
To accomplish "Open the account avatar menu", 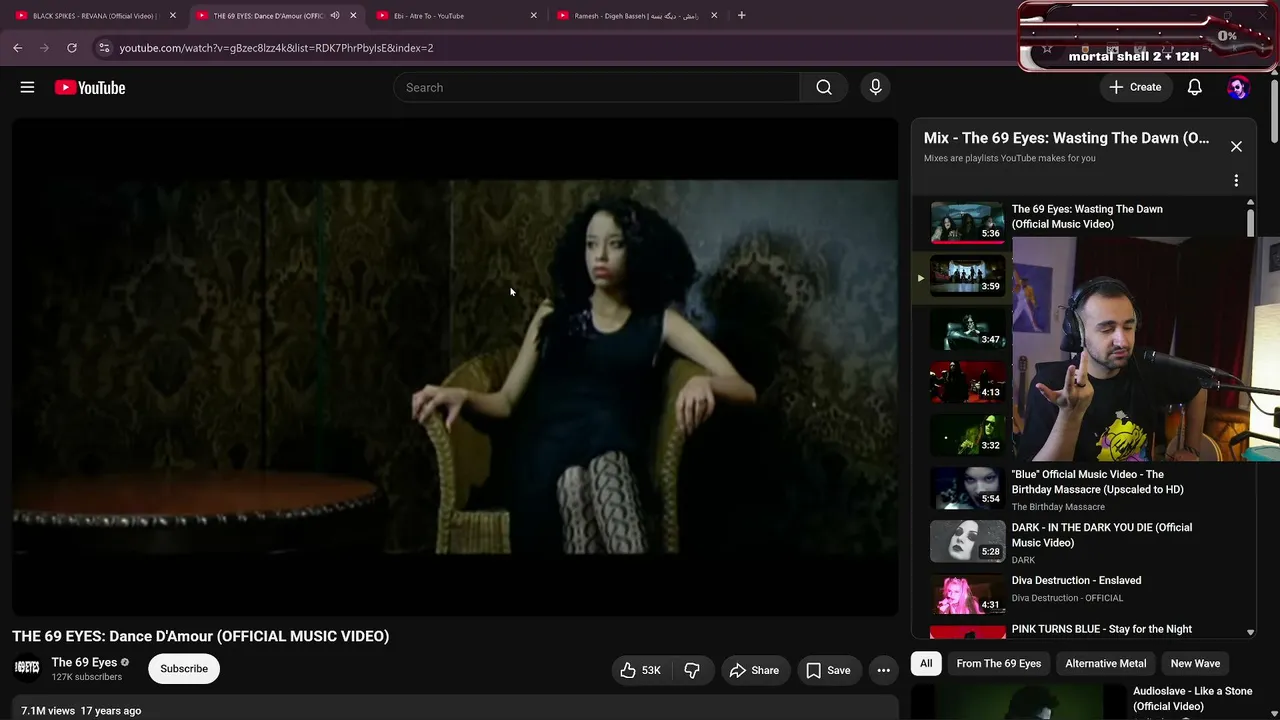I will click(1238, 87).
